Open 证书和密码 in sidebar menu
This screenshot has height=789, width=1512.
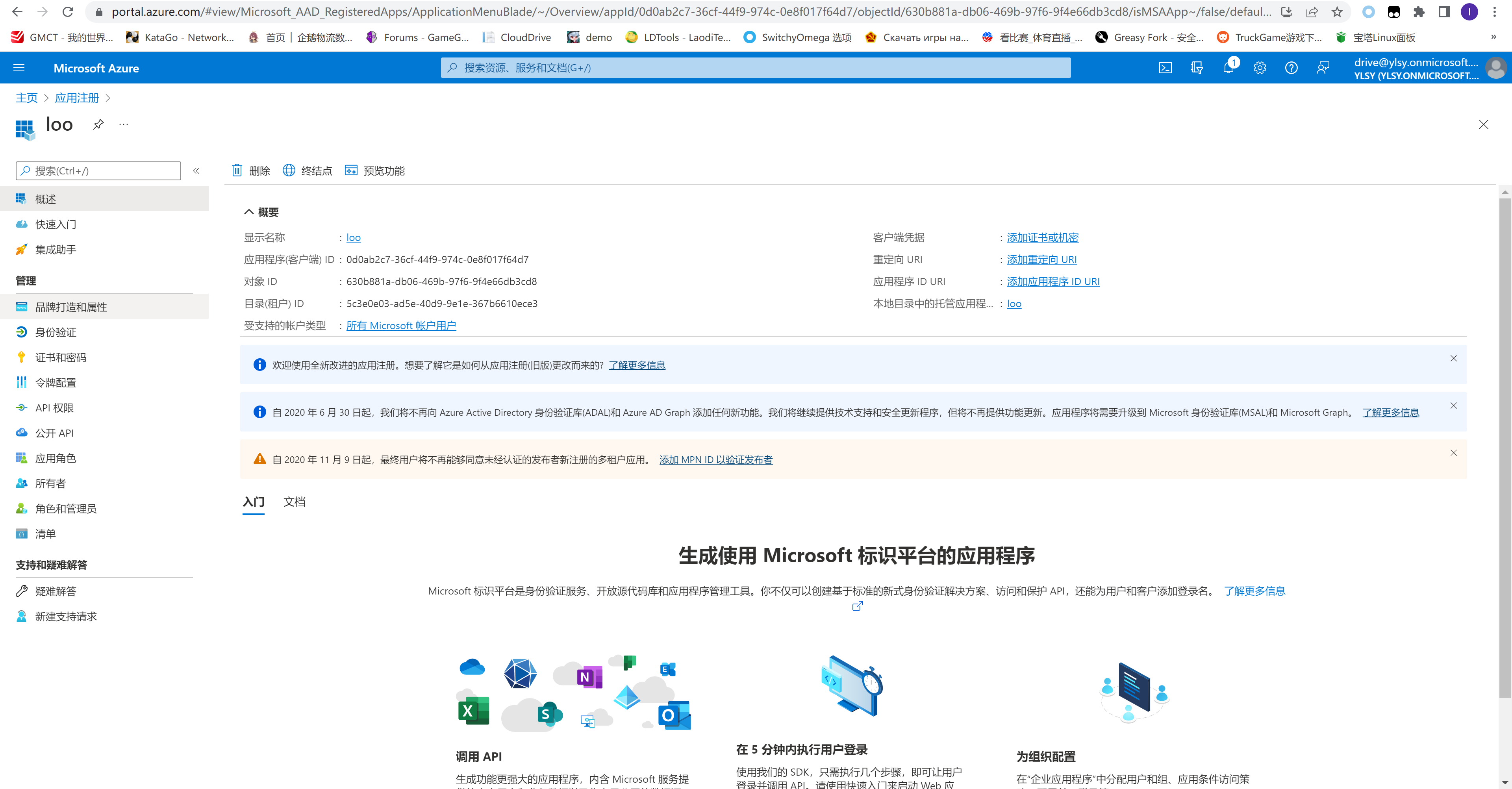coord(61,357)
